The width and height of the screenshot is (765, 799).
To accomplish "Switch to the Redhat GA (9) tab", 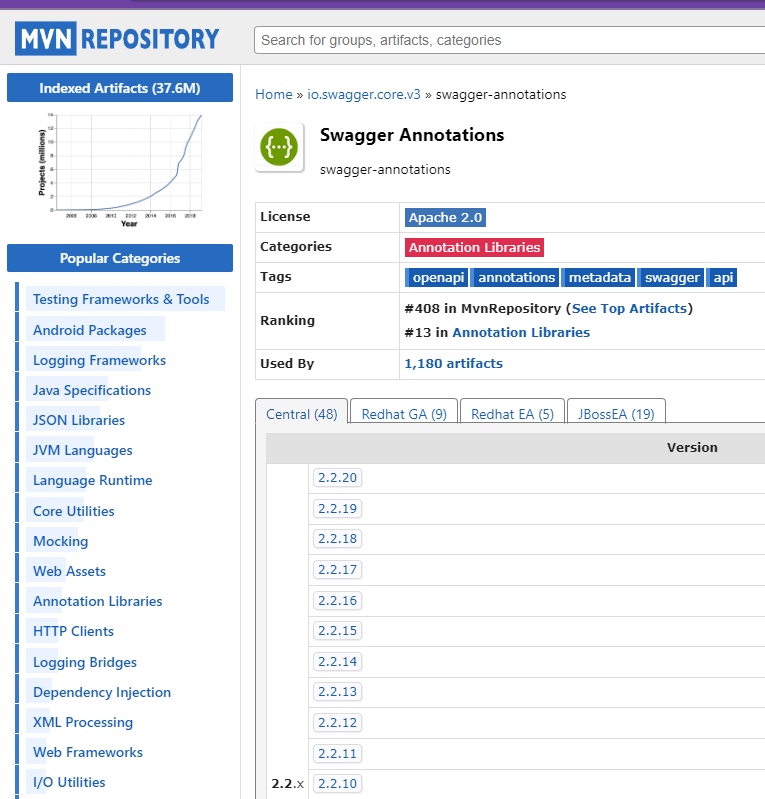I will click(404, 414).
